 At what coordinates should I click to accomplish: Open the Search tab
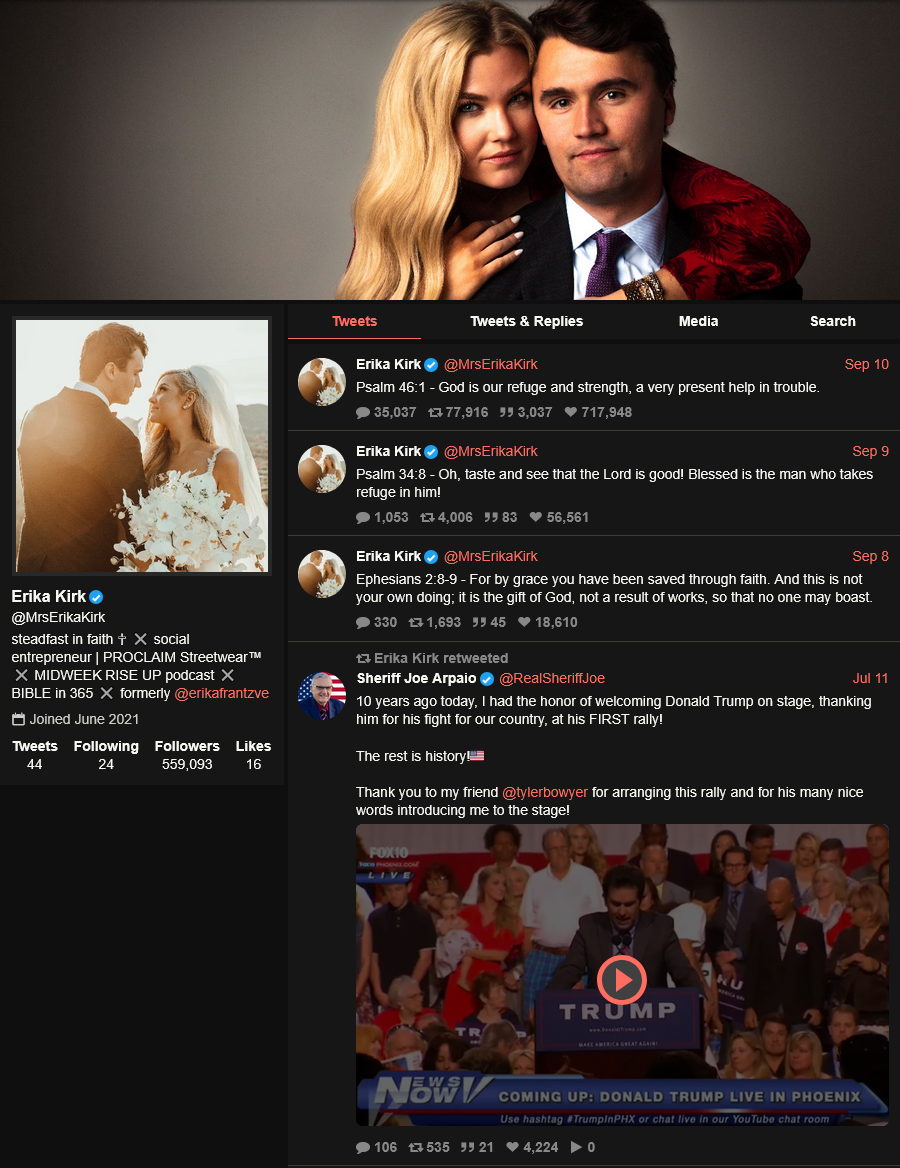(x=832, y=321)
